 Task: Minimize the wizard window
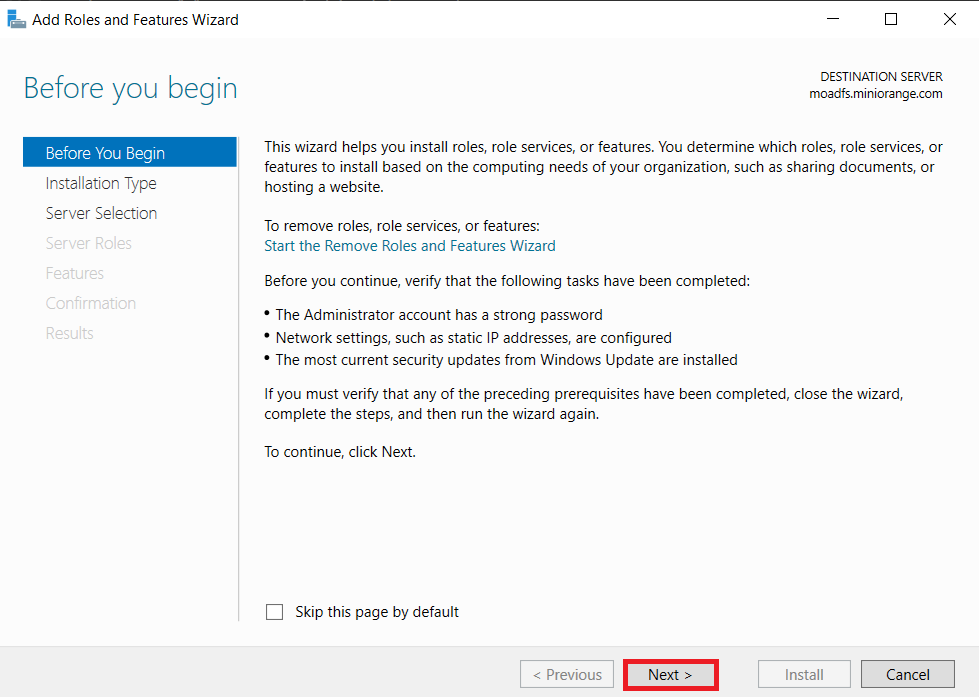[833, 18]
